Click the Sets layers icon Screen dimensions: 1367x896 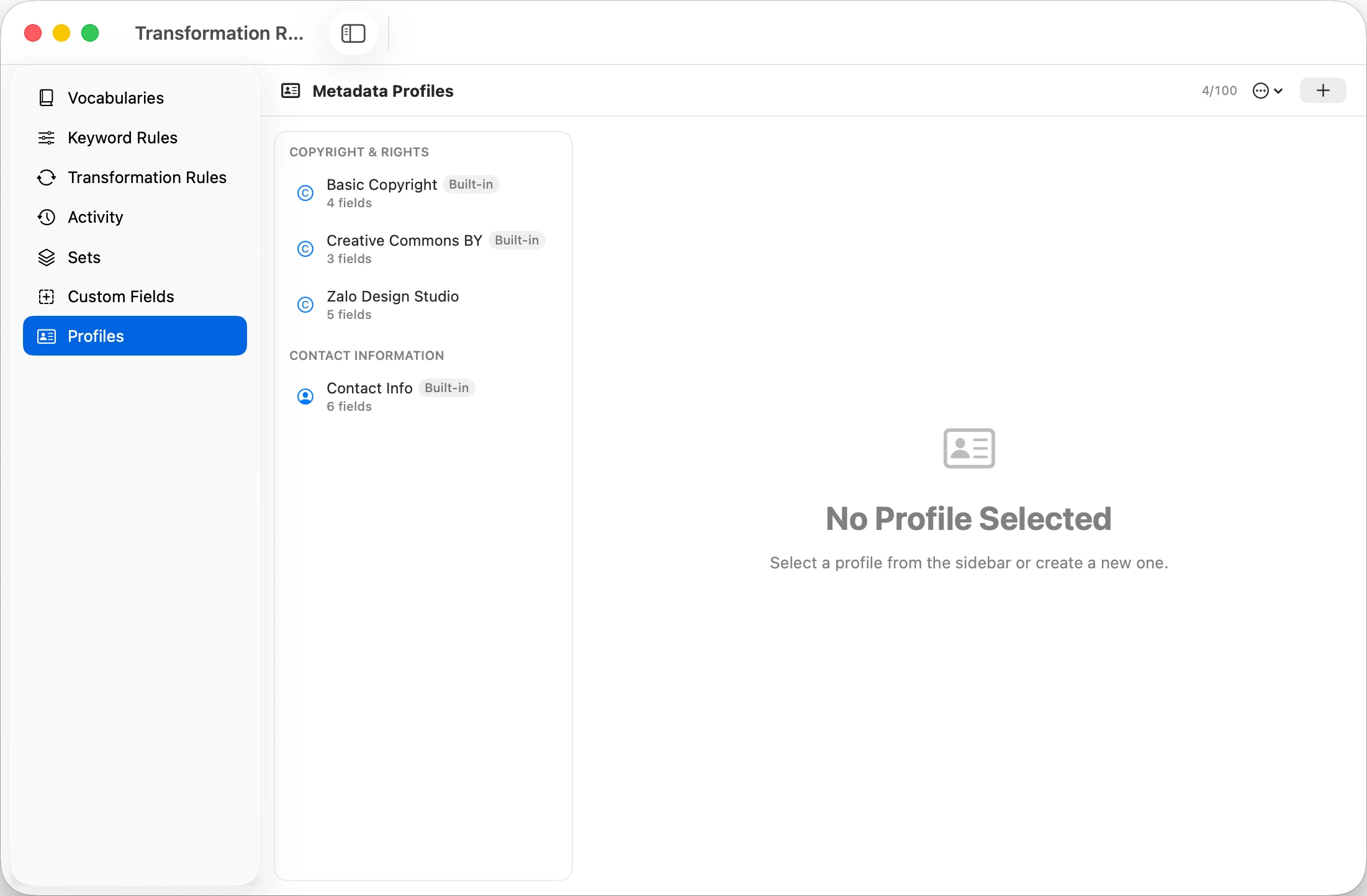47,257
